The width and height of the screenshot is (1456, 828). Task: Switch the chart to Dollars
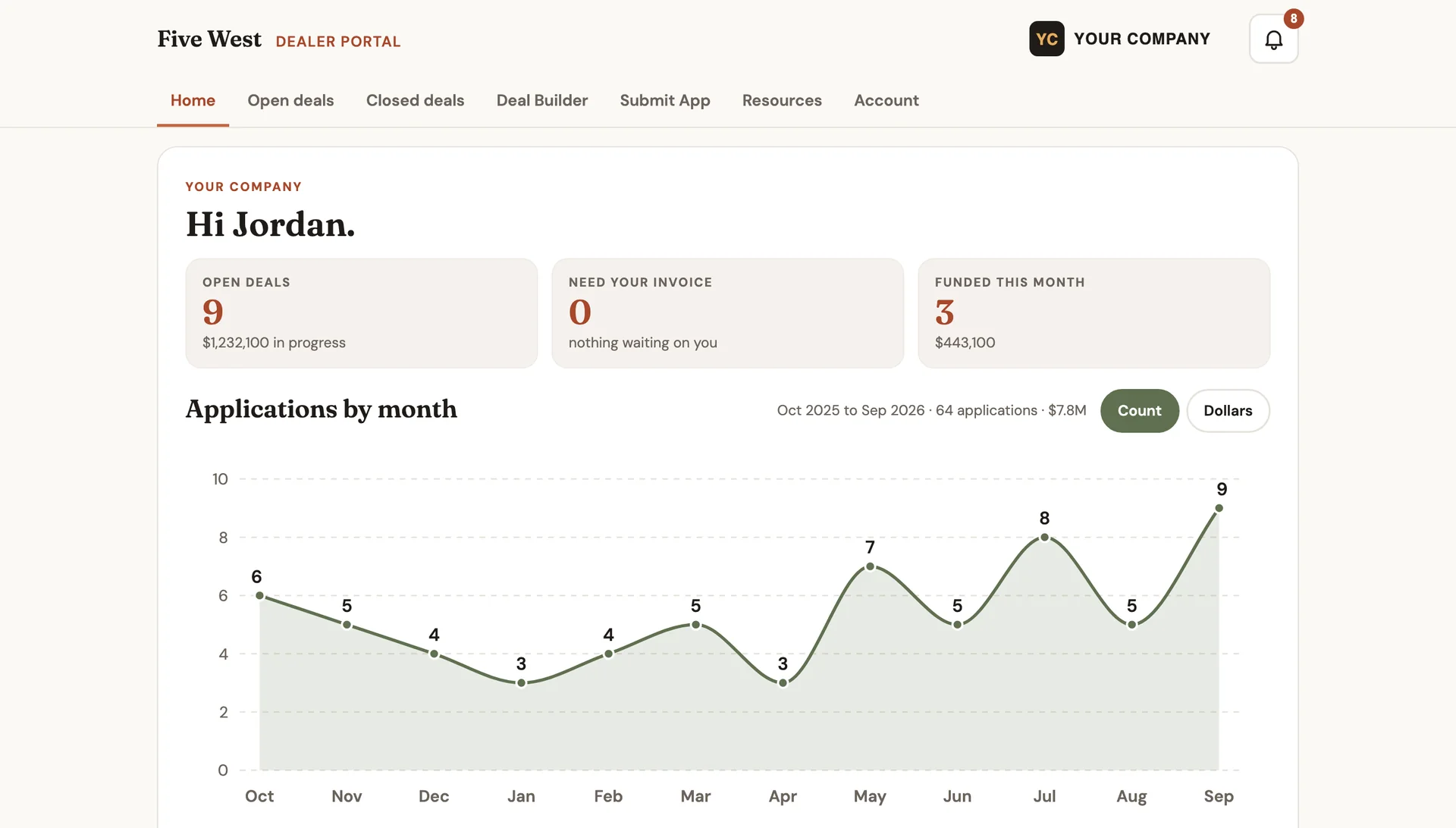click(x=1228, y=410)
